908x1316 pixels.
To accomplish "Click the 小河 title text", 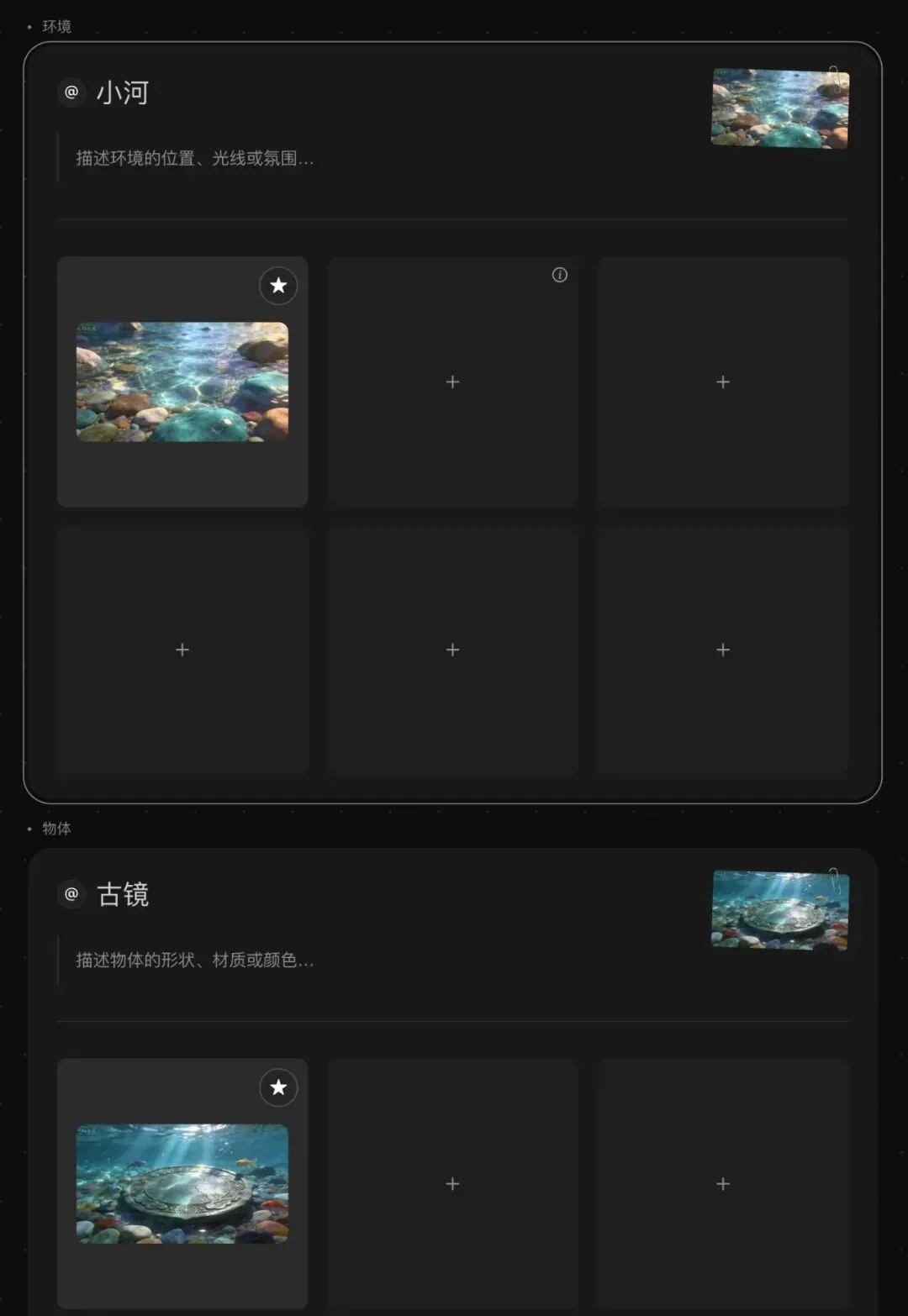I will pyautogui.click(x=123, y=92).
